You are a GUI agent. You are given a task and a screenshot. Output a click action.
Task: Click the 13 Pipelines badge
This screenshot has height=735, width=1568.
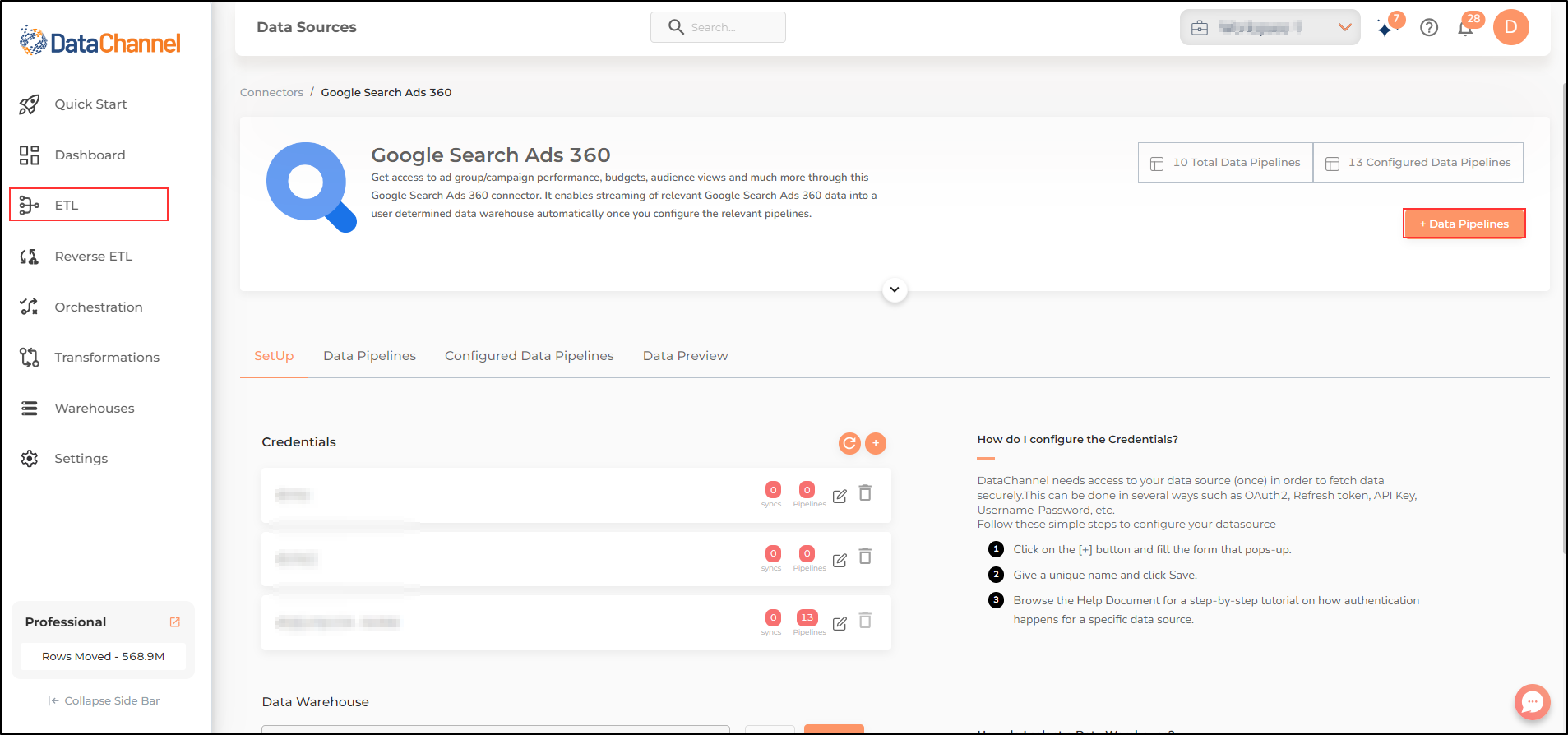[807, 617]
